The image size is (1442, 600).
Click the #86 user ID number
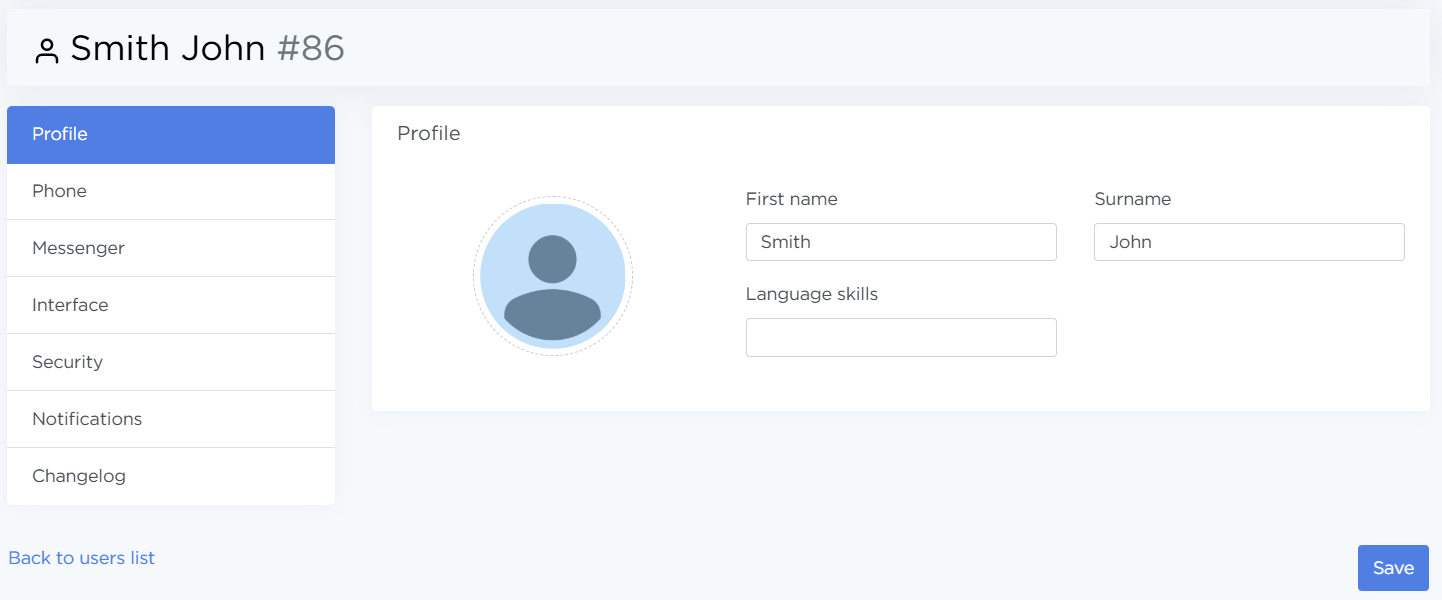coord(310,48)
